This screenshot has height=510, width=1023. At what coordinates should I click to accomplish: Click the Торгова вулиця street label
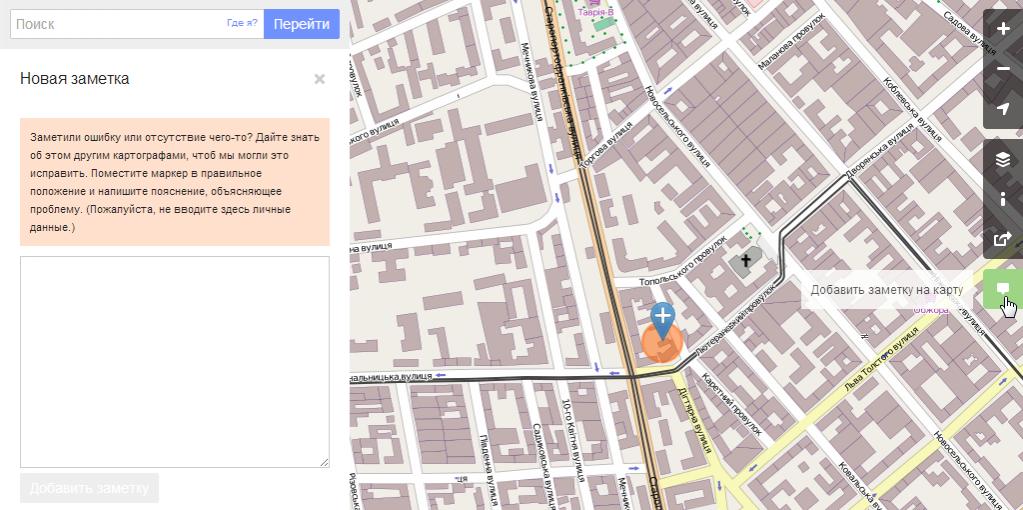pos(606,146)
